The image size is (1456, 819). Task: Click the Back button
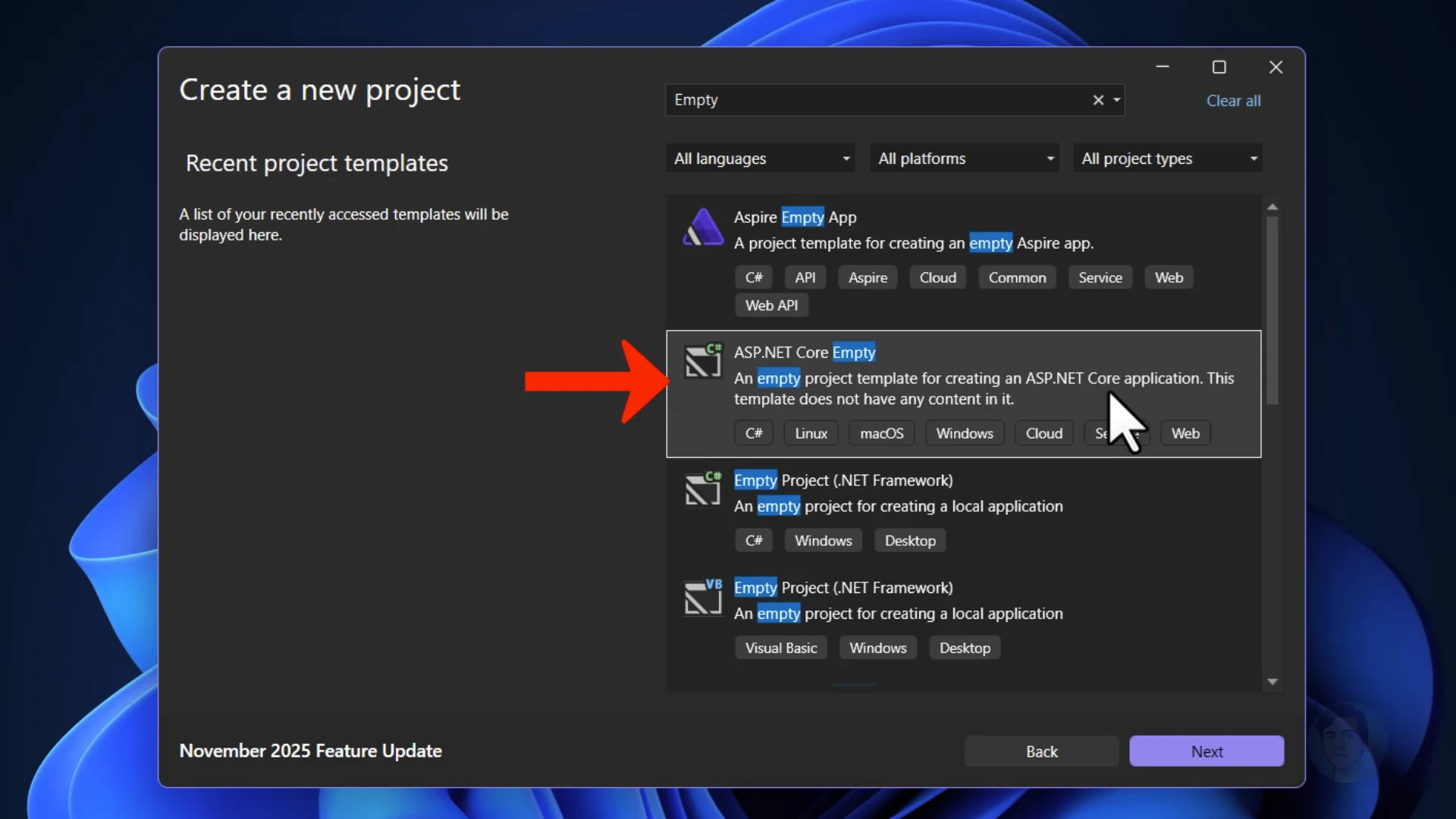click(x=1040, y=751)
